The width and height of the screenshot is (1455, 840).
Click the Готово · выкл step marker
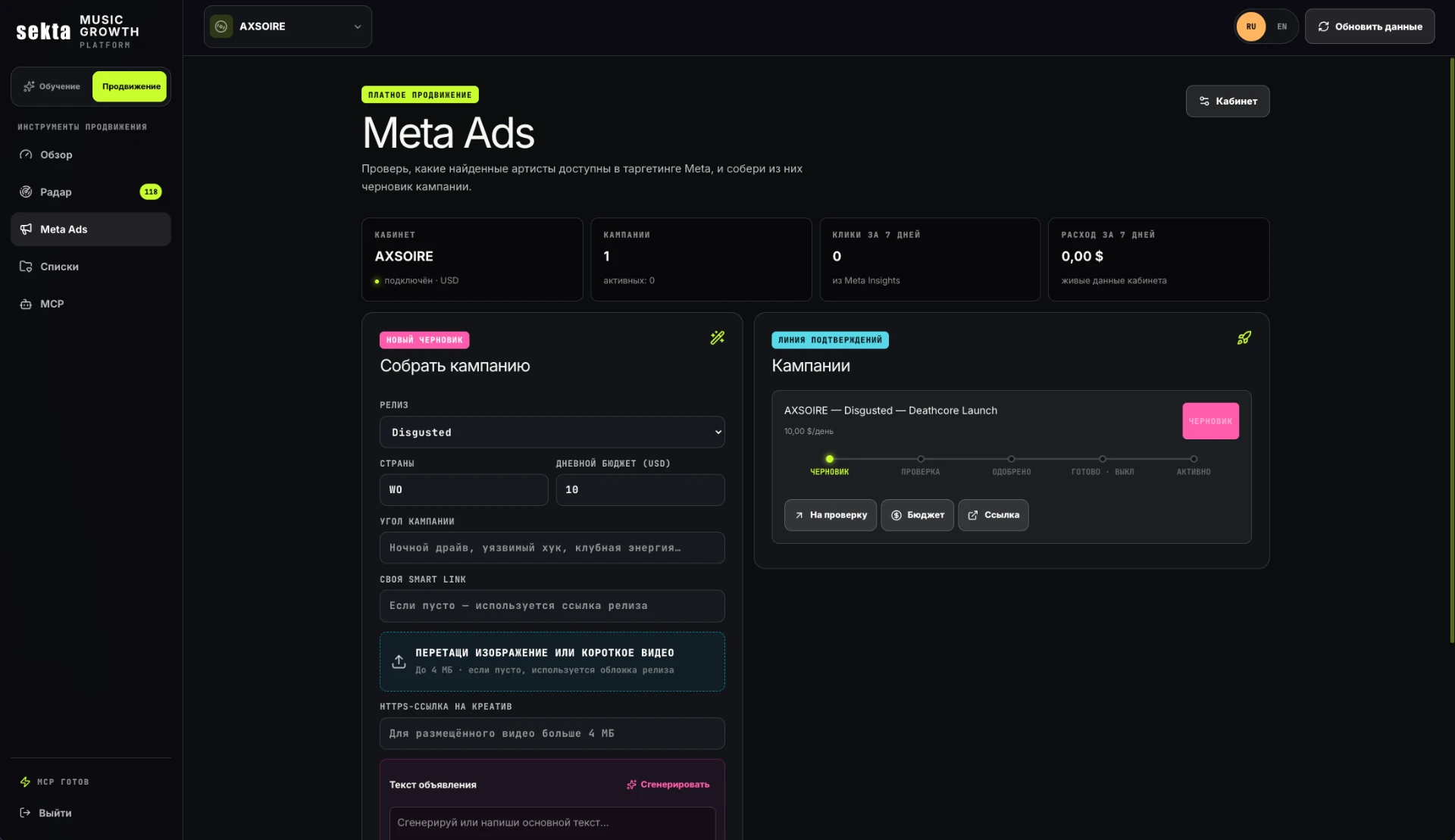1103,459
